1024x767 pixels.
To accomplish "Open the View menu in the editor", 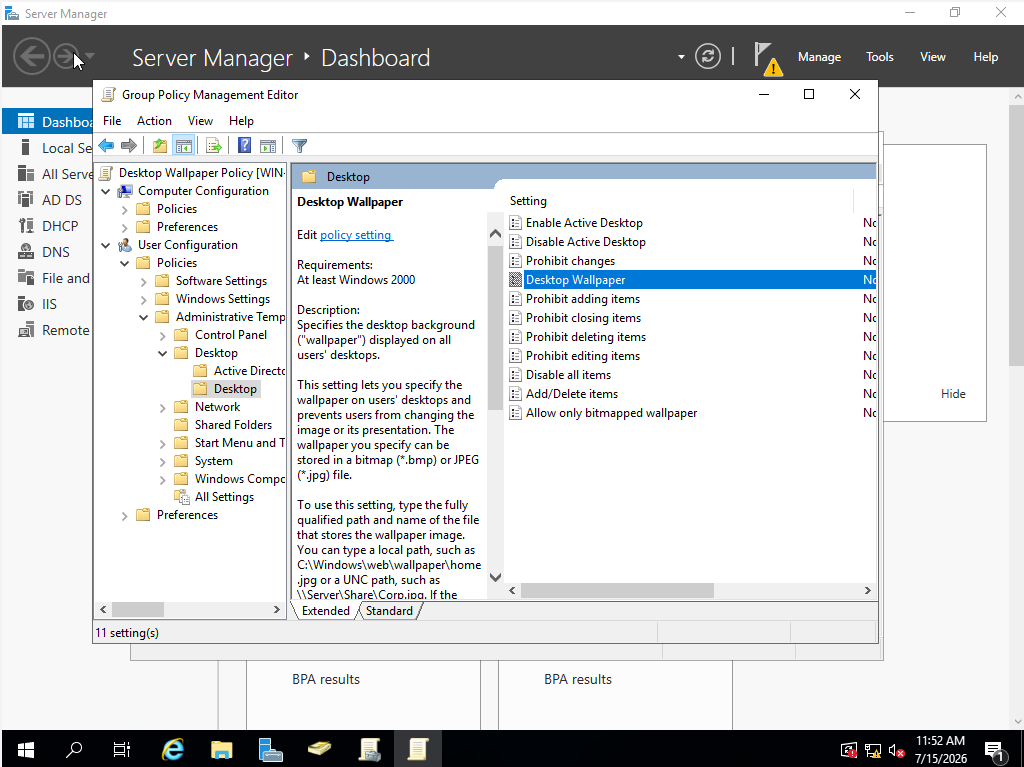I will click(x=200, y=121).
